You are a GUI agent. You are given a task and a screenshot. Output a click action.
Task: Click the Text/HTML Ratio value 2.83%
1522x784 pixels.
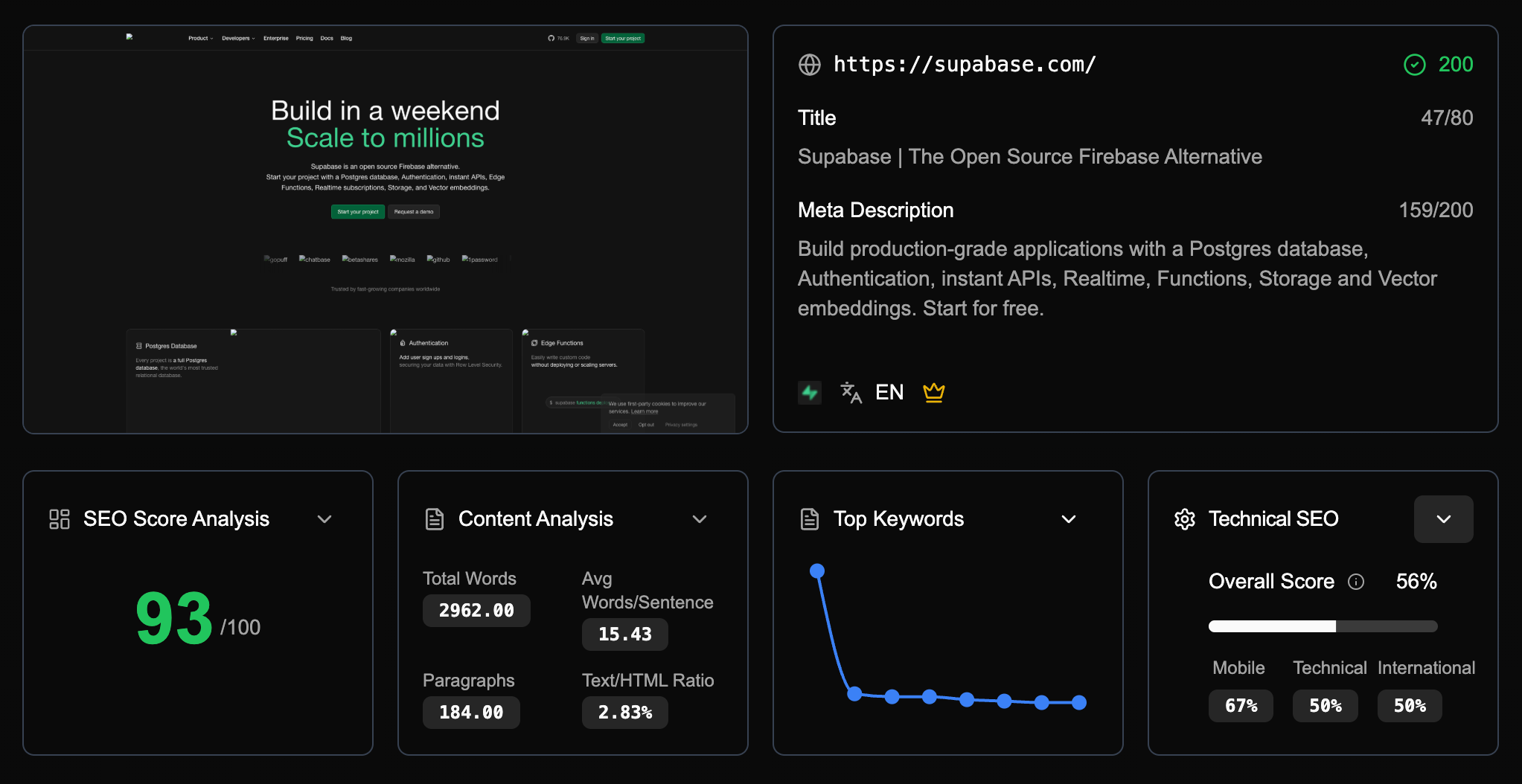[625, 713]
